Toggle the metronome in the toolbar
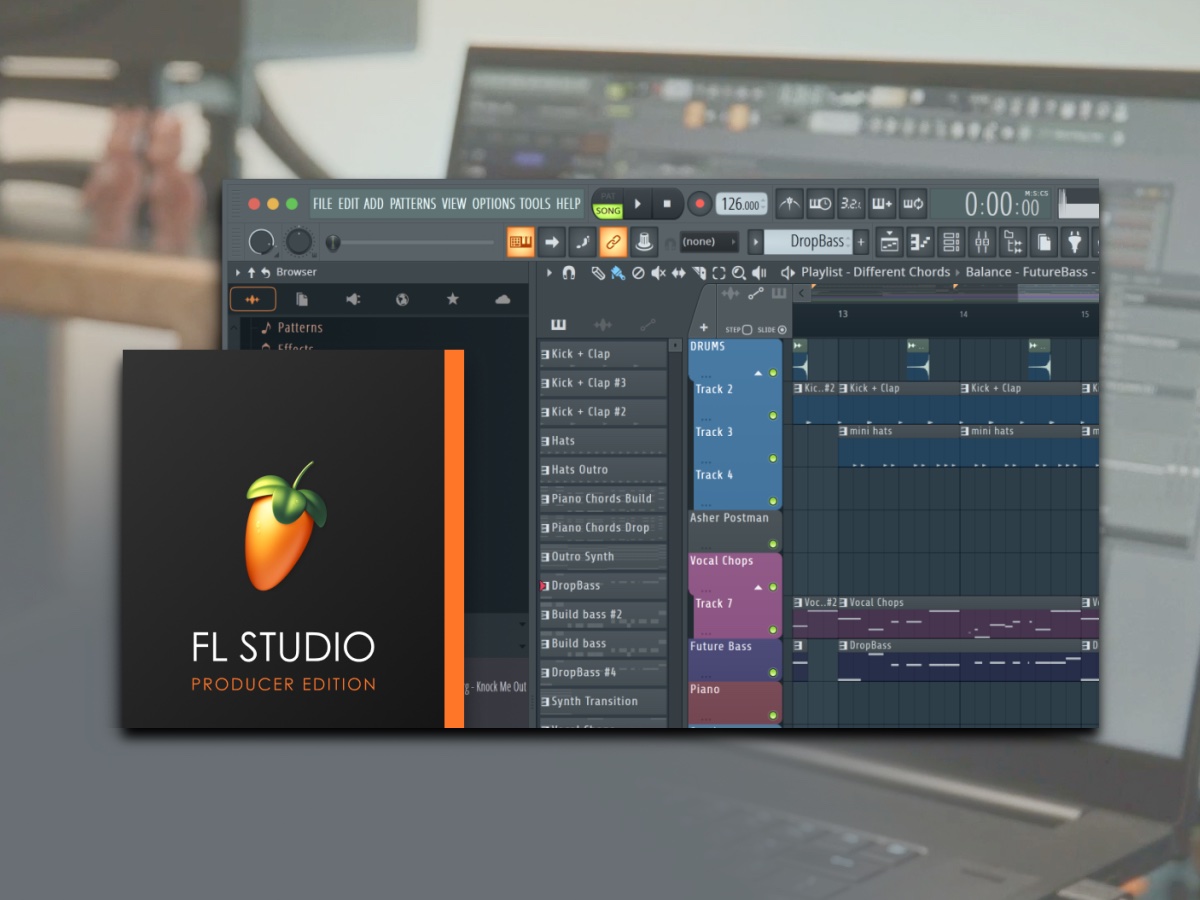The image size is (1200, 900). 788,203
